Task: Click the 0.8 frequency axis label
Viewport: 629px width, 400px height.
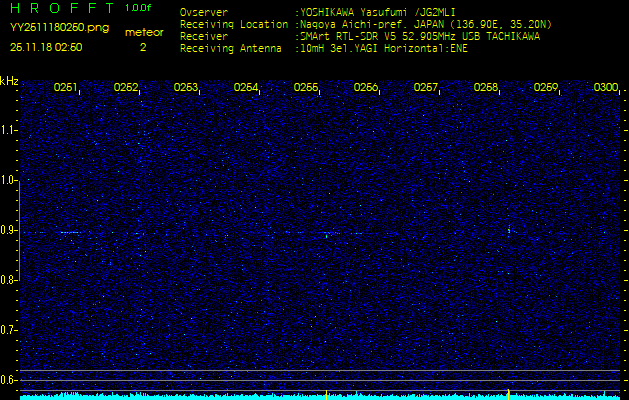Action: click(8, 280)
